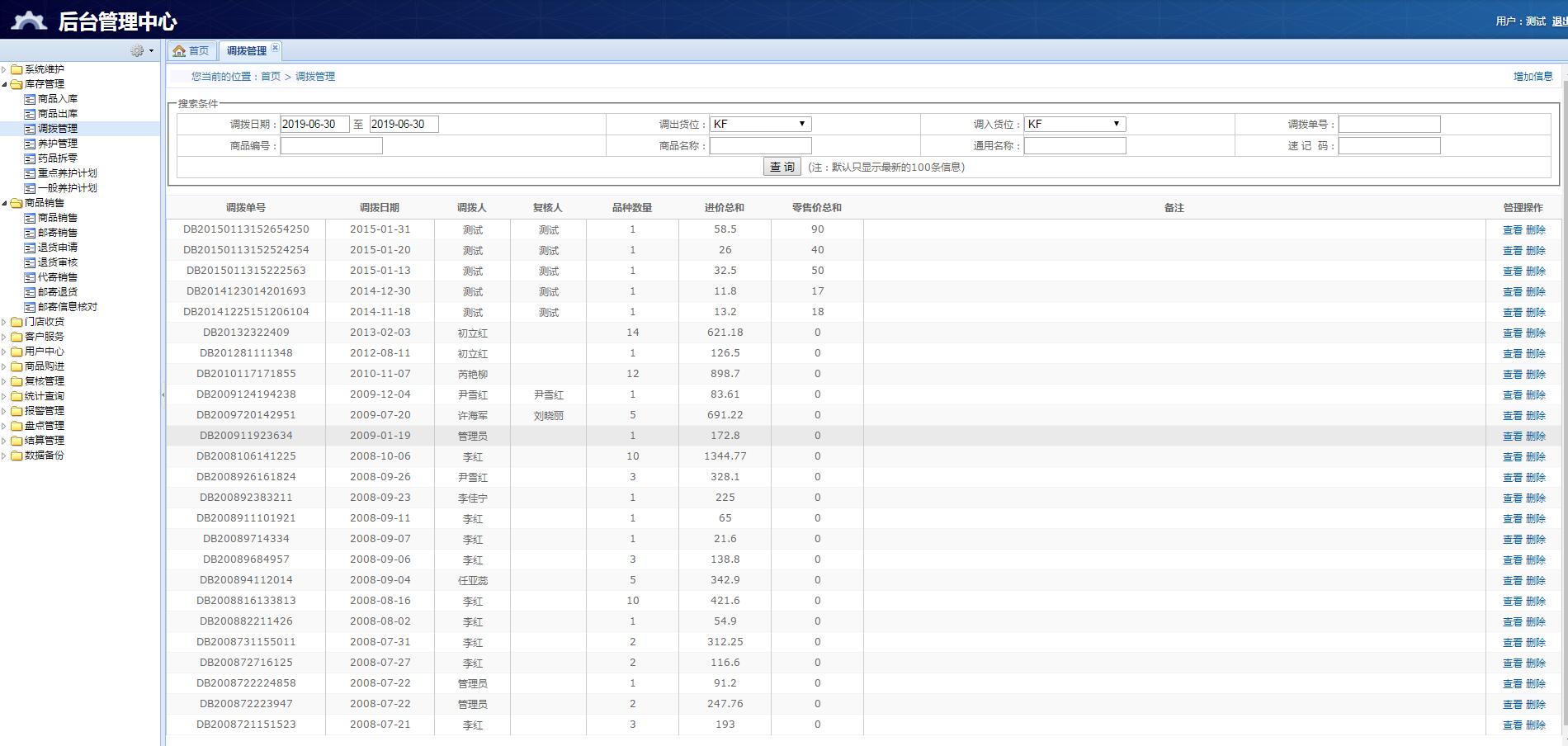
Task: Click cell value 1344.77
Action: point(725,456)
